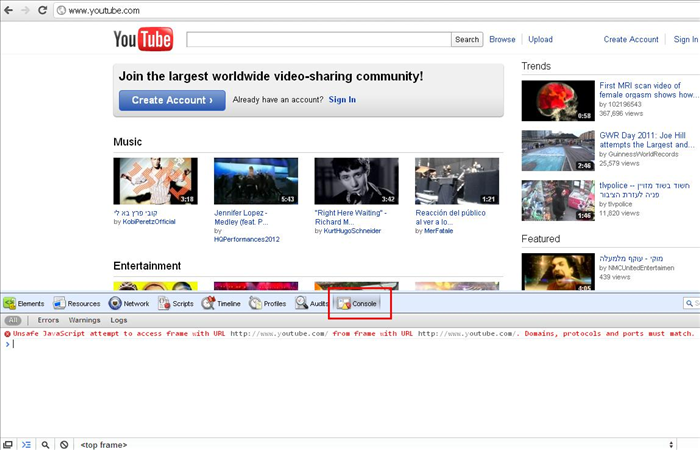Click the Entertainment section heading

pos(147,266)
